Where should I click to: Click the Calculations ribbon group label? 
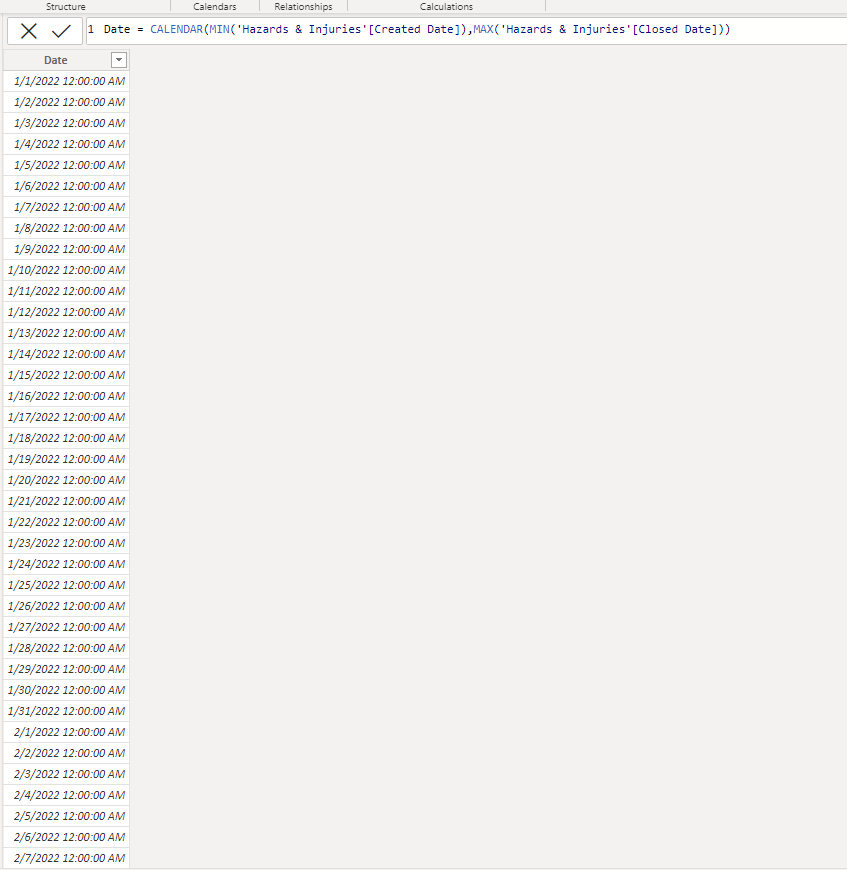[447, 7]
